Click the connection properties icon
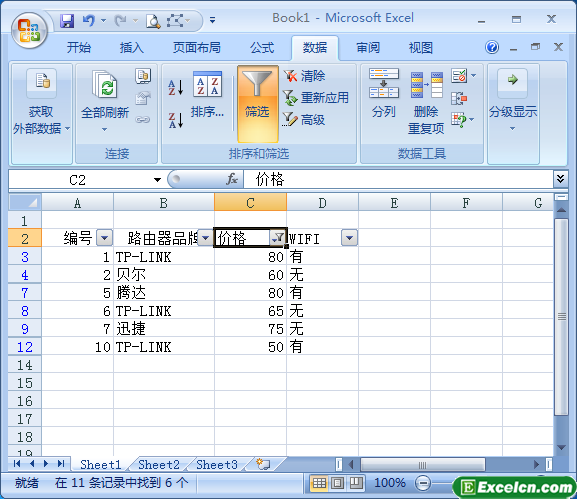 pyautogui.click(x=143, y=98)
